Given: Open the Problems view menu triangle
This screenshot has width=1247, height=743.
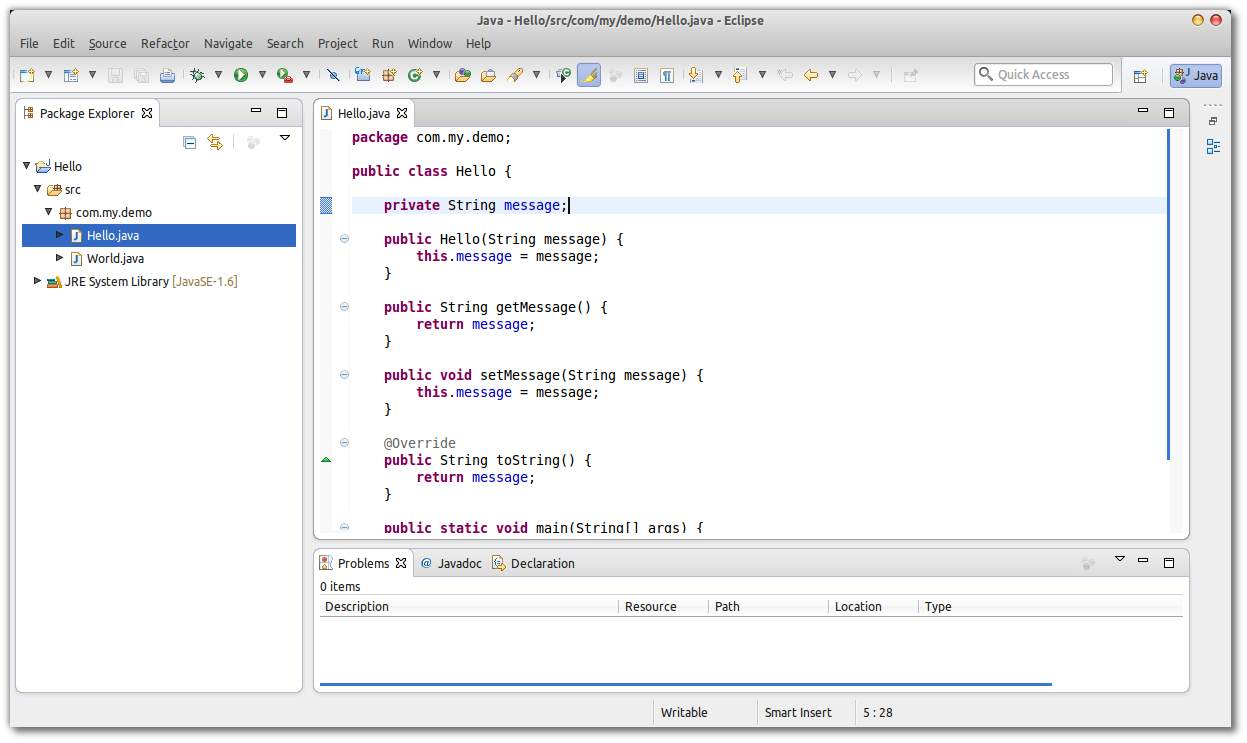Looking at the screenshot, I should [x=1120, y=559].
